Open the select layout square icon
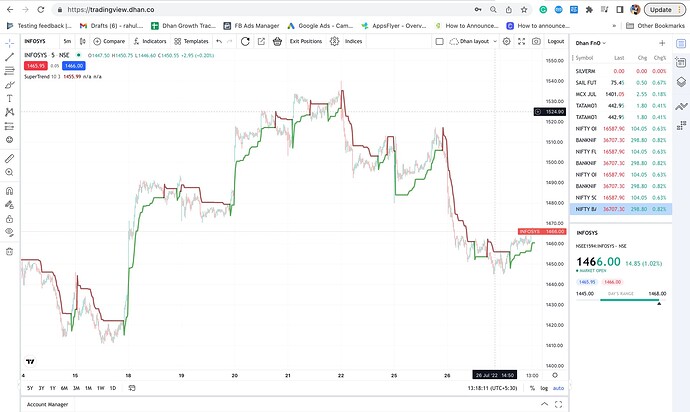The height and width of the screenshot is (412, 690). pos(439,41)
